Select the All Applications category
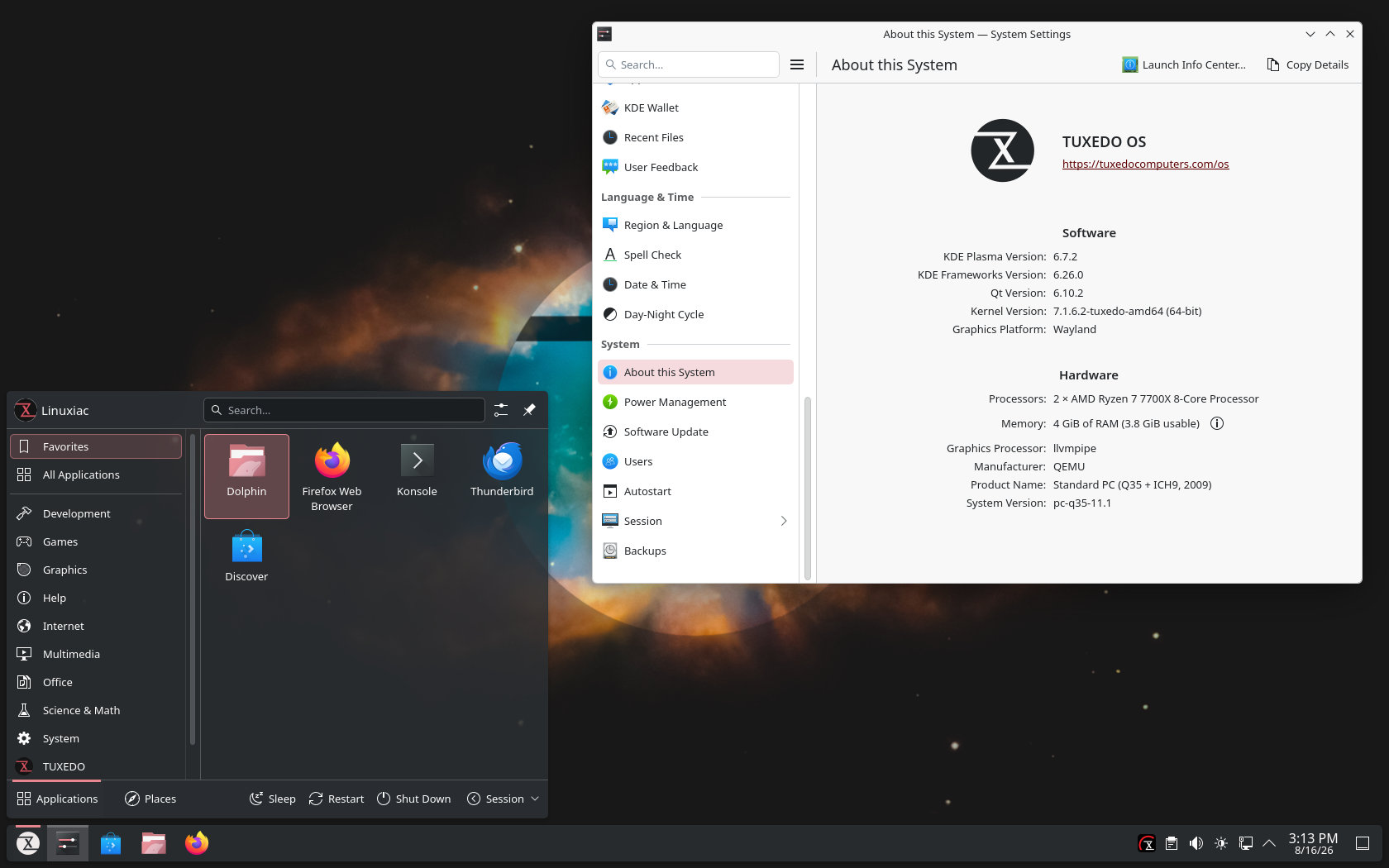The height and width of the screenshot is (868, 1389). tap(96, 475)
